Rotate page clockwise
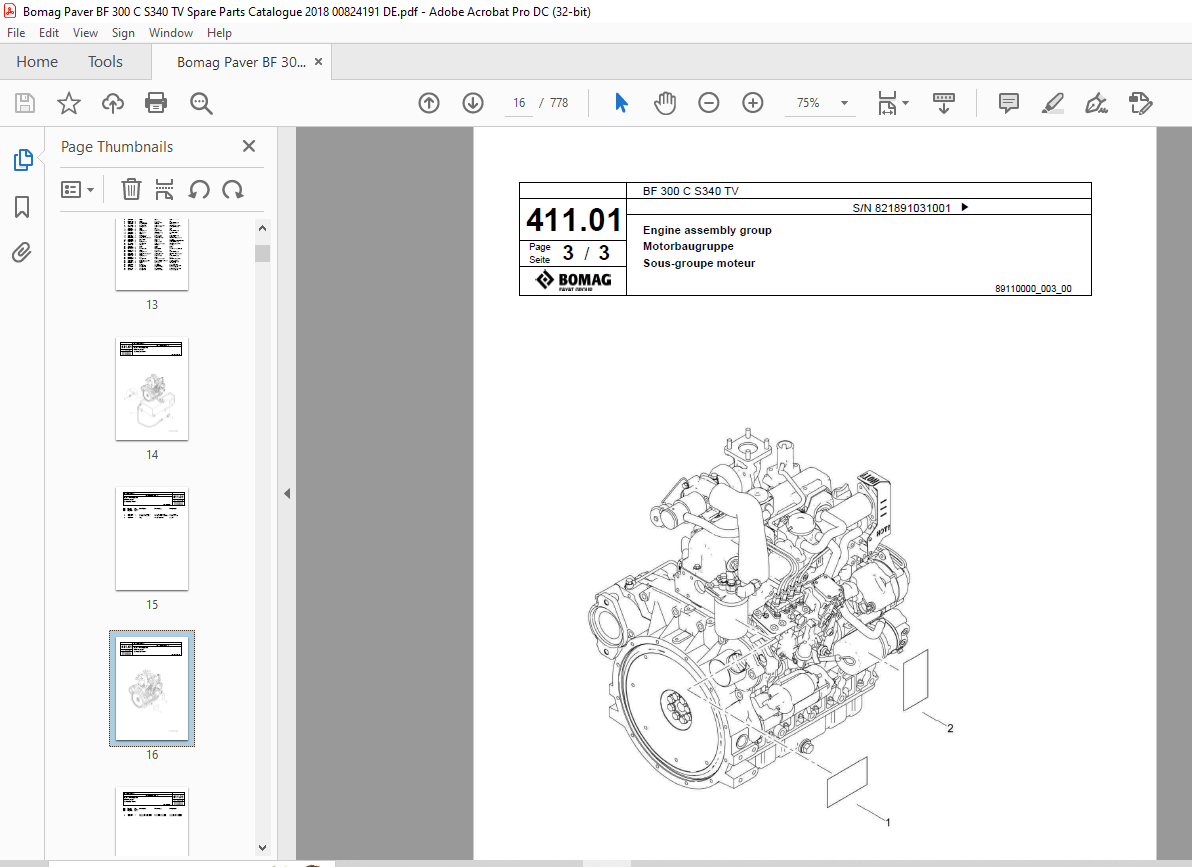The width and height of the screenshot is (1192, 867). (x=233, y=189)
